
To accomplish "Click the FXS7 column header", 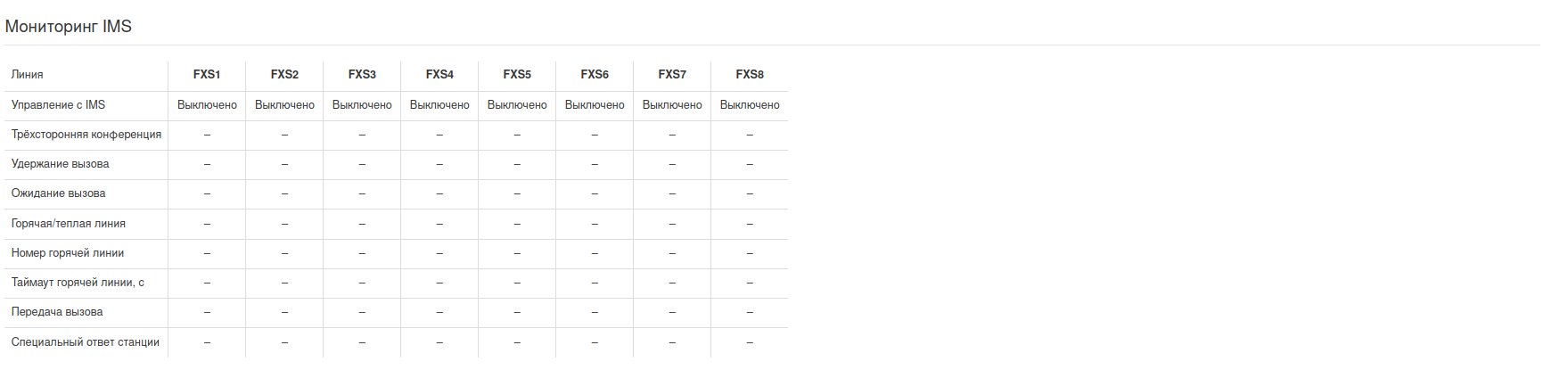I will click(672, 75).
